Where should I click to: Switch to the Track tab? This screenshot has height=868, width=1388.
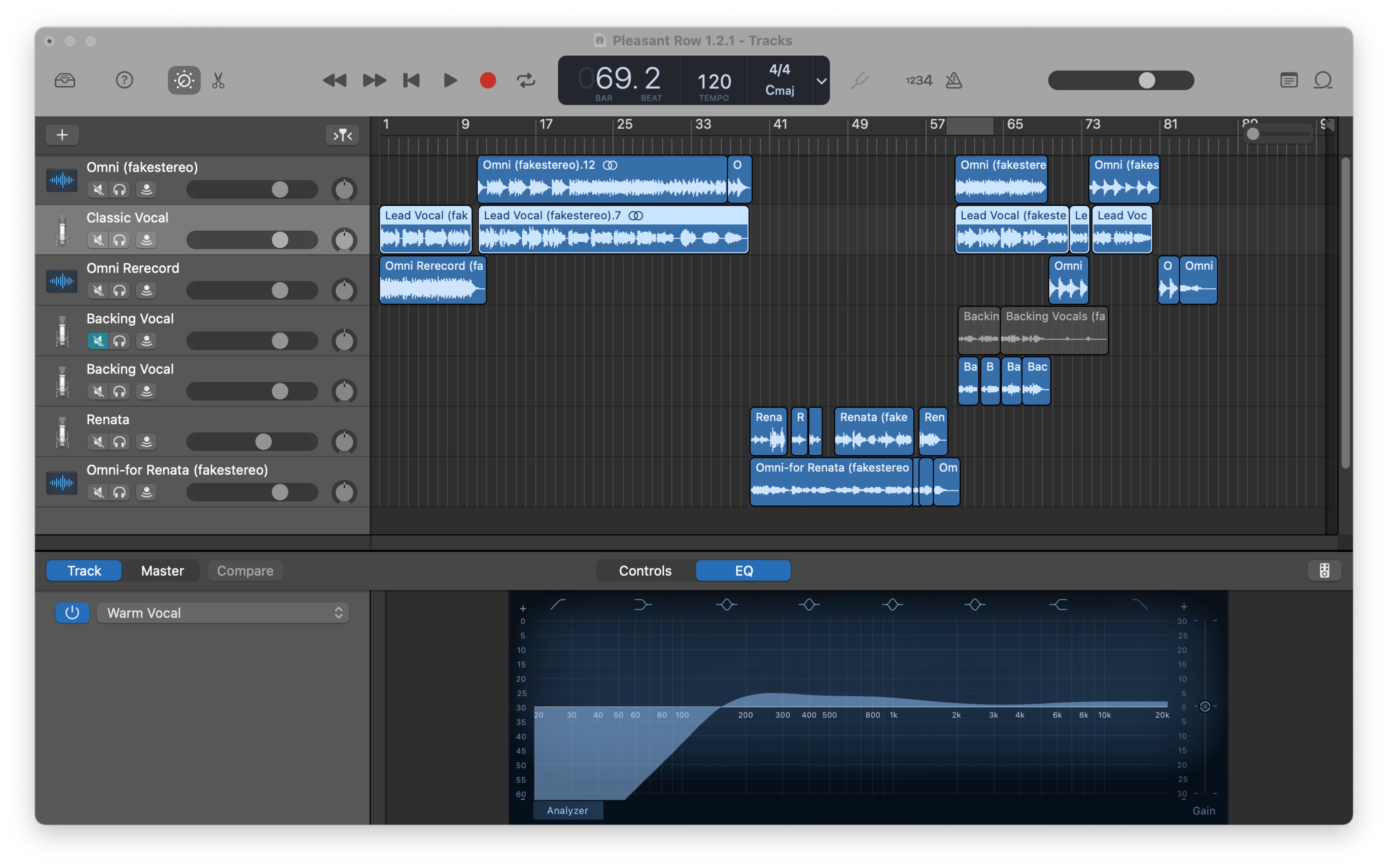(84, 571)
